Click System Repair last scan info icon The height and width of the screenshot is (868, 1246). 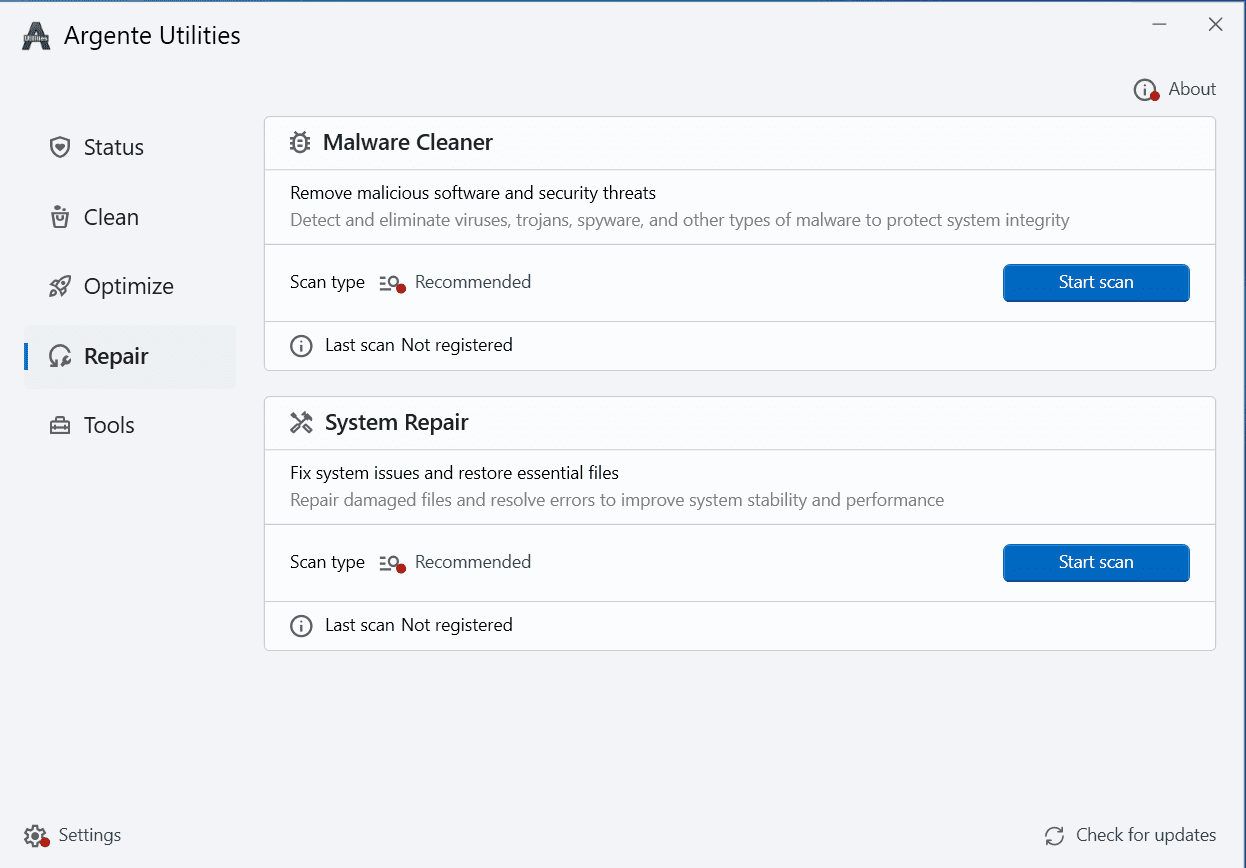(301, 626)
